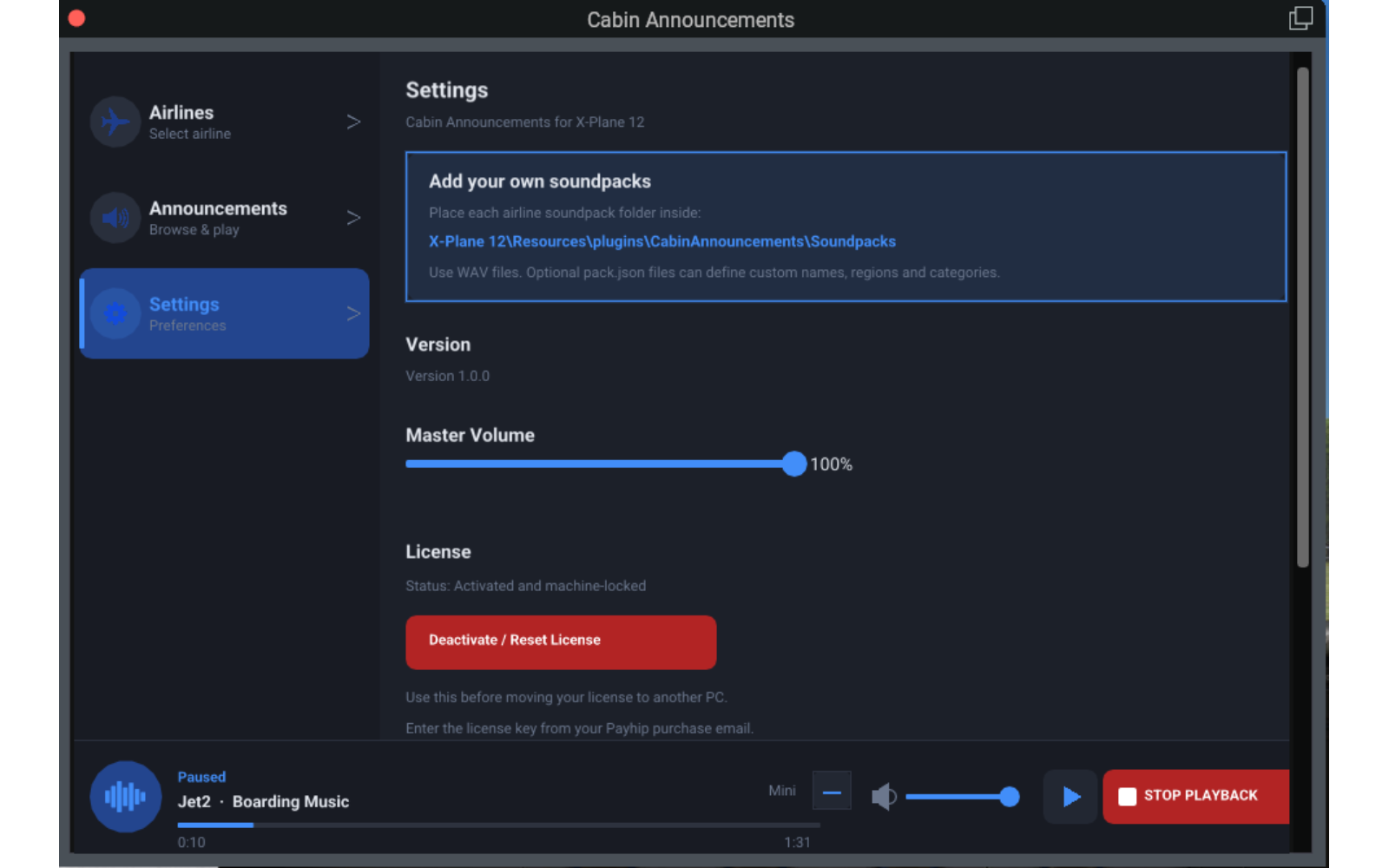Click Deactivate / Reset License button

pyautogui.click(x=561, y=642)
